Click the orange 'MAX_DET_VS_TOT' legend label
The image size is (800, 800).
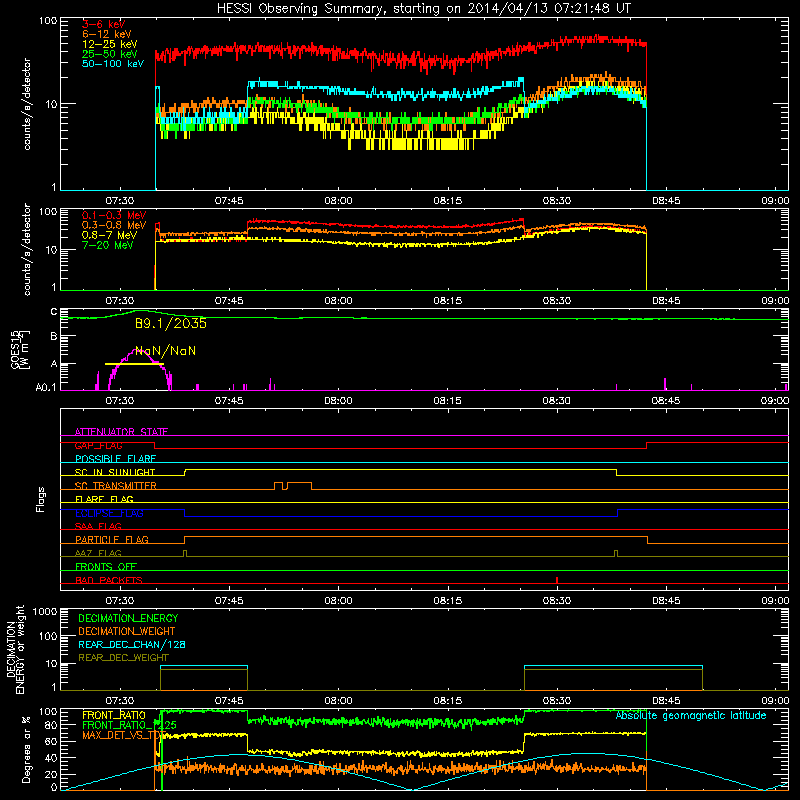click(124, 735)
